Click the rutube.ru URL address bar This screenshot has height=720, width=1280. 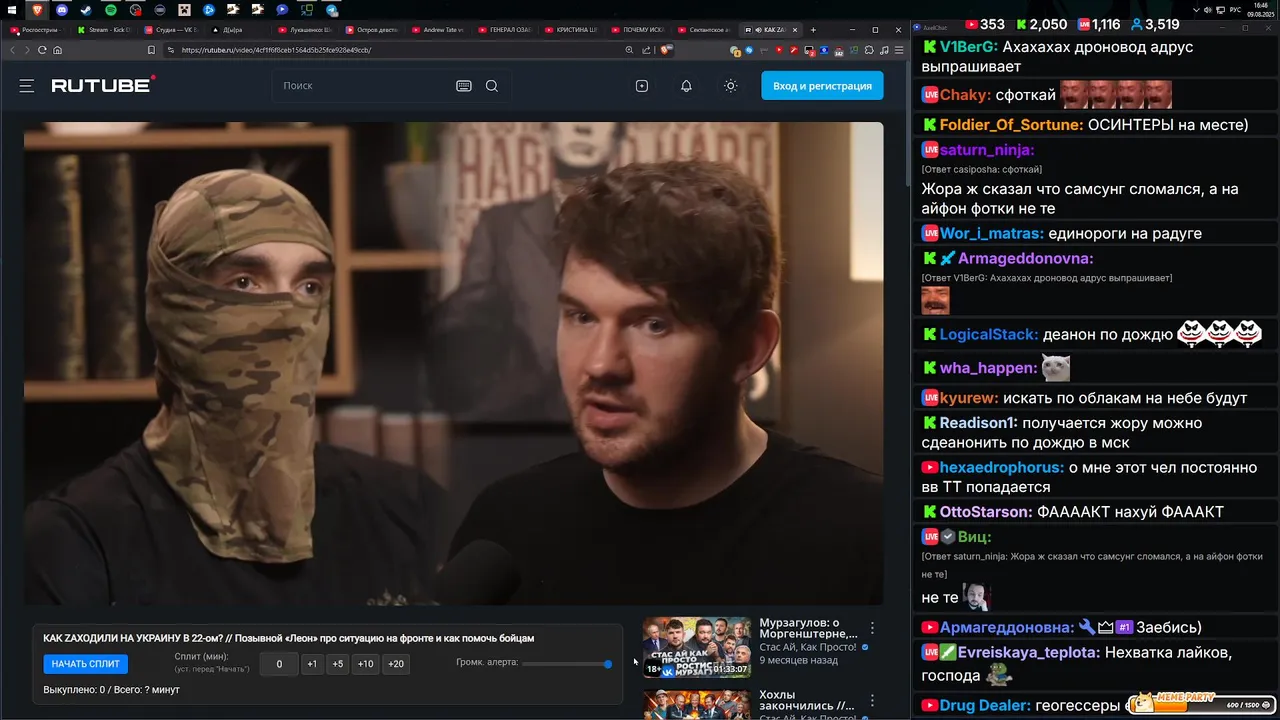click(x=400, y=50)
